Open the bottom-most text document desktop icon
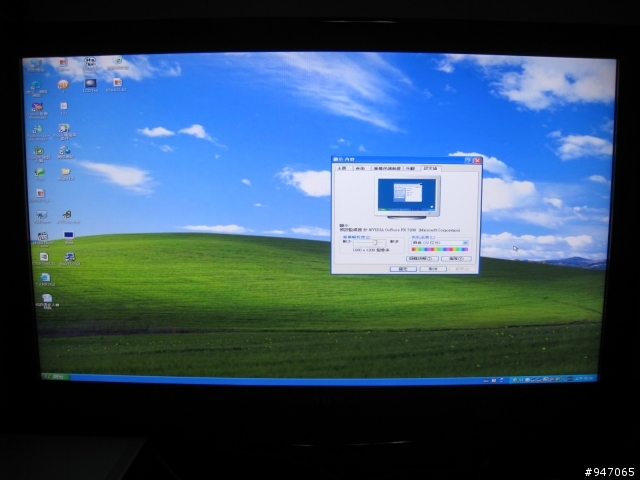This screenshot has height=480, width=640. point(47,301)
